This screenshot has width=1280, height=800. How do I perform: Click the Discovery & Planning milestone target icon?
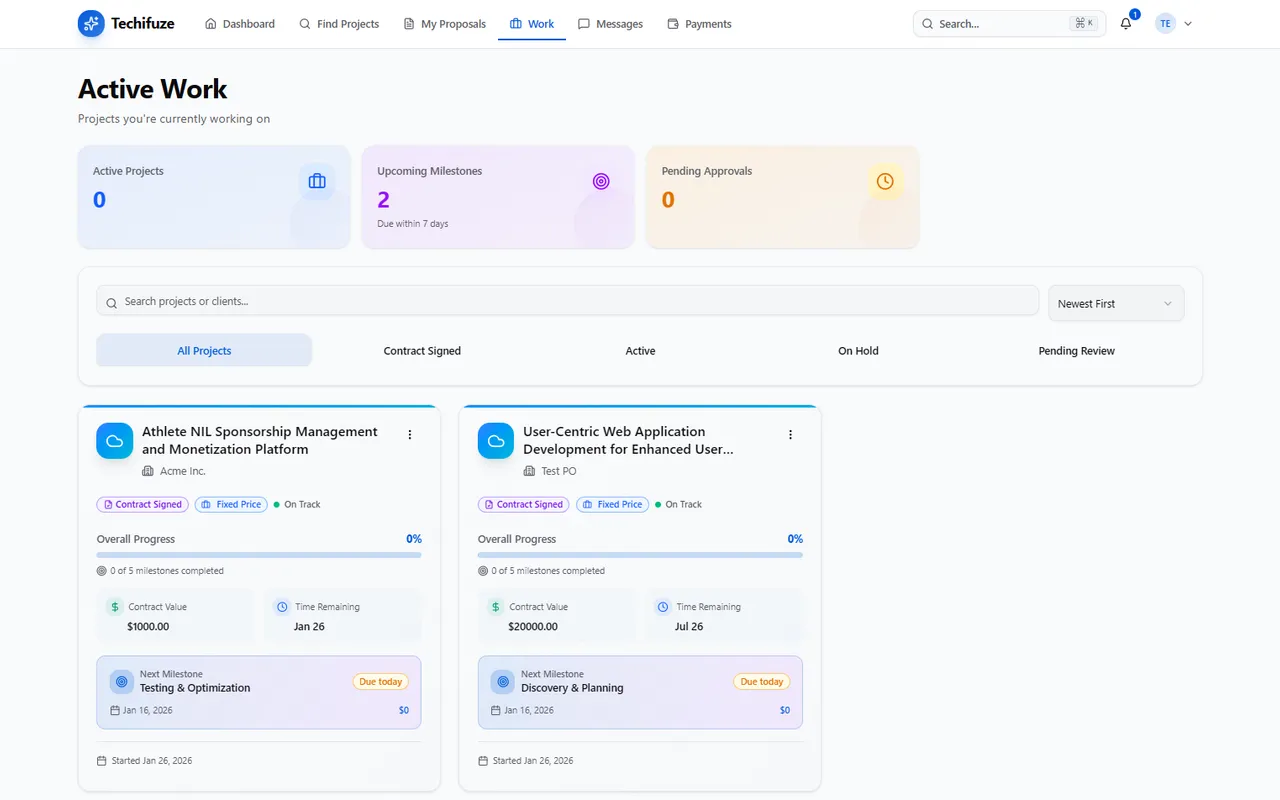point(503,681)
